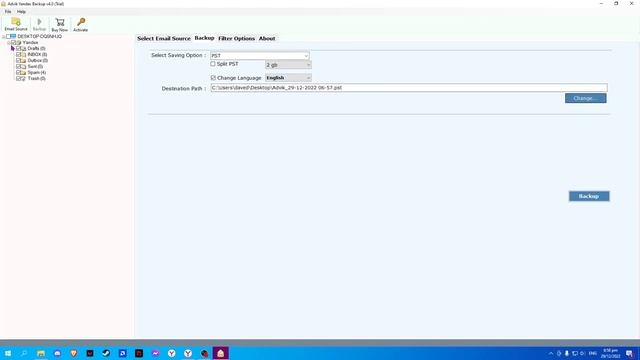Select the INBOX folder label
The image size is (640, 360).
pos(37,54)
